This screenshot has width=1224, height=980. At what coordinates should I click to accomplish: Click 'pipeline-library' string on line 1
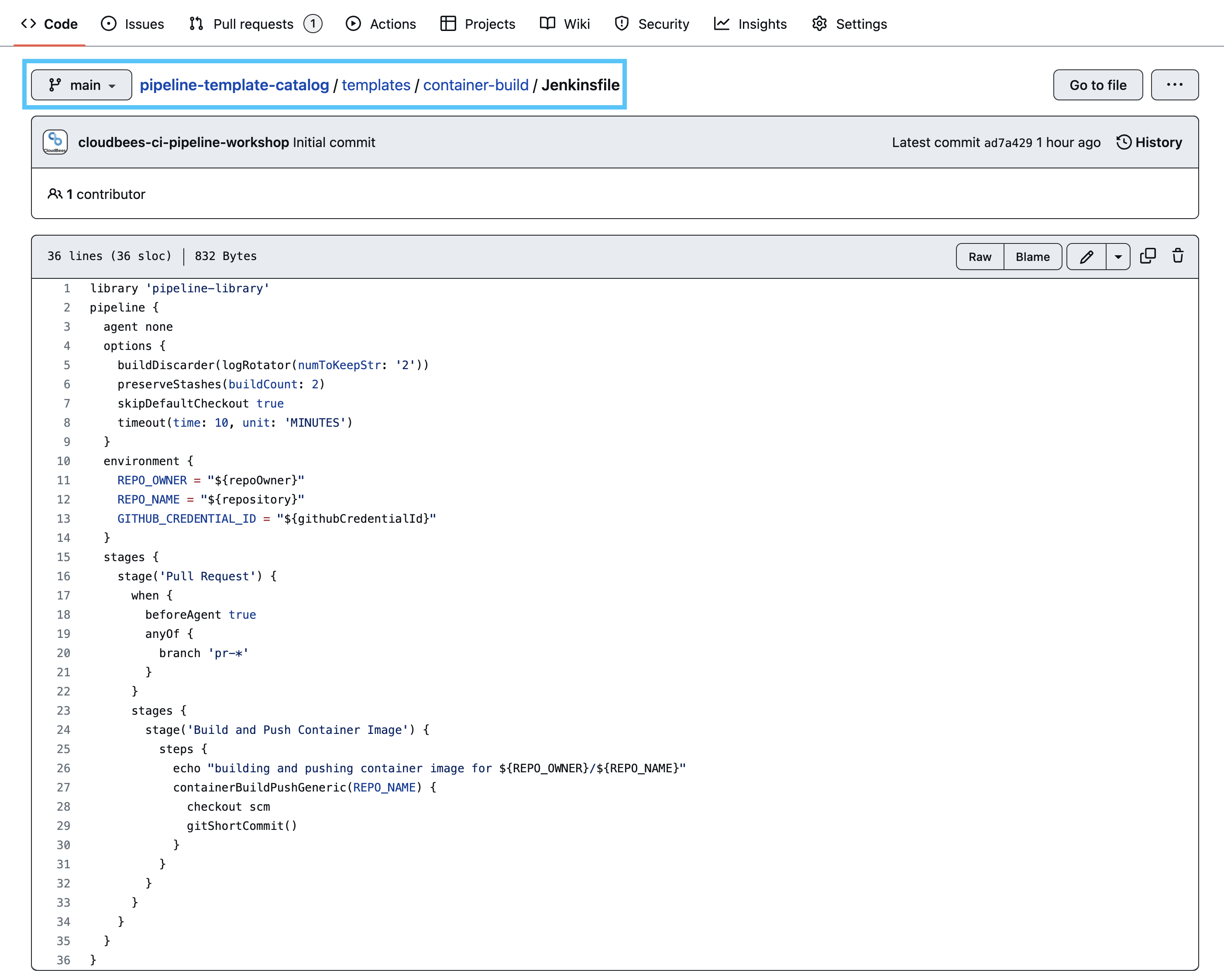[x=208, y=288]
